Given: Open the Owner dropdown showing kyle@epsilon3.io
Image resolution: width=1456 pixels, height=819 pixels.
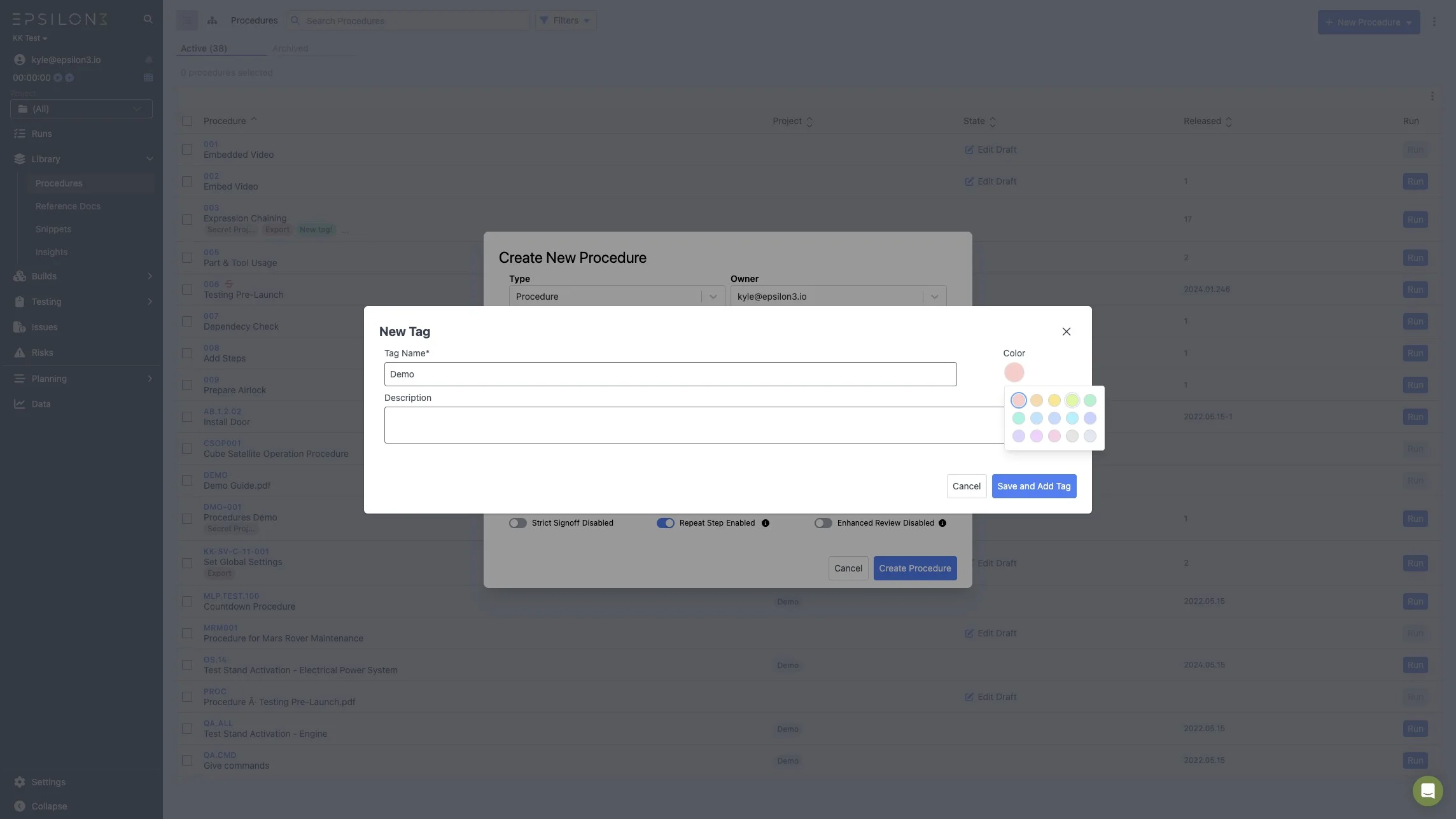Looking at the screenshot, I should (x=838, y=297).
